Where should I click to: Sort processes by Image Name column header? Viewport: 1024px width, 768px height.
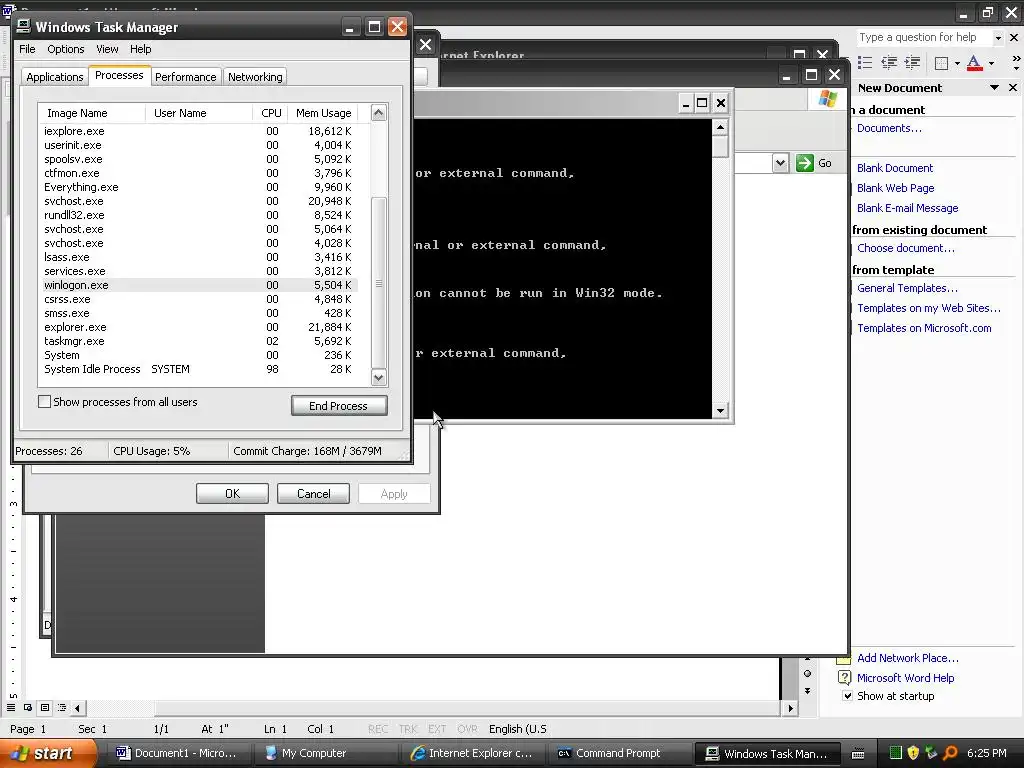[x=91, y=113]
